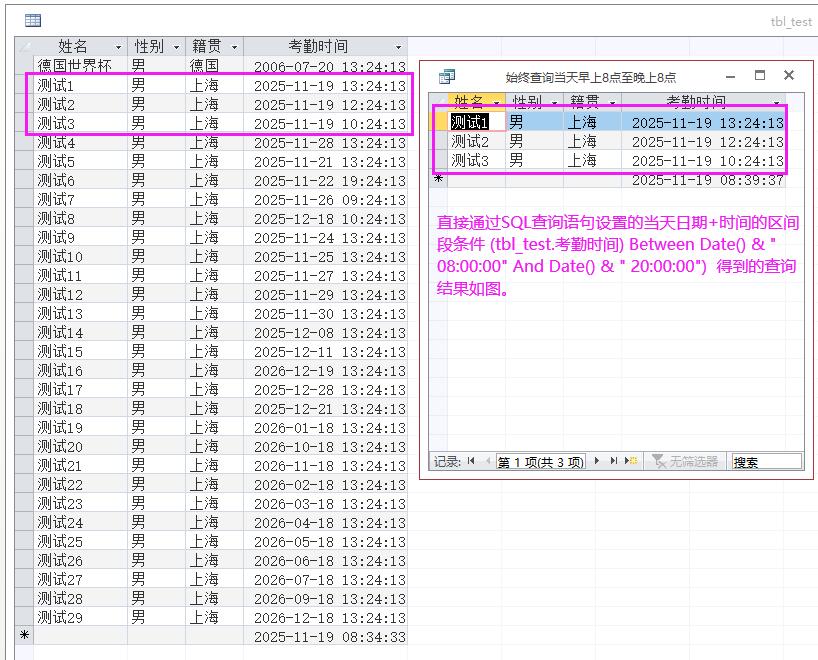
Task: Go to last record in navigation bar
Action: pos(614,461)
